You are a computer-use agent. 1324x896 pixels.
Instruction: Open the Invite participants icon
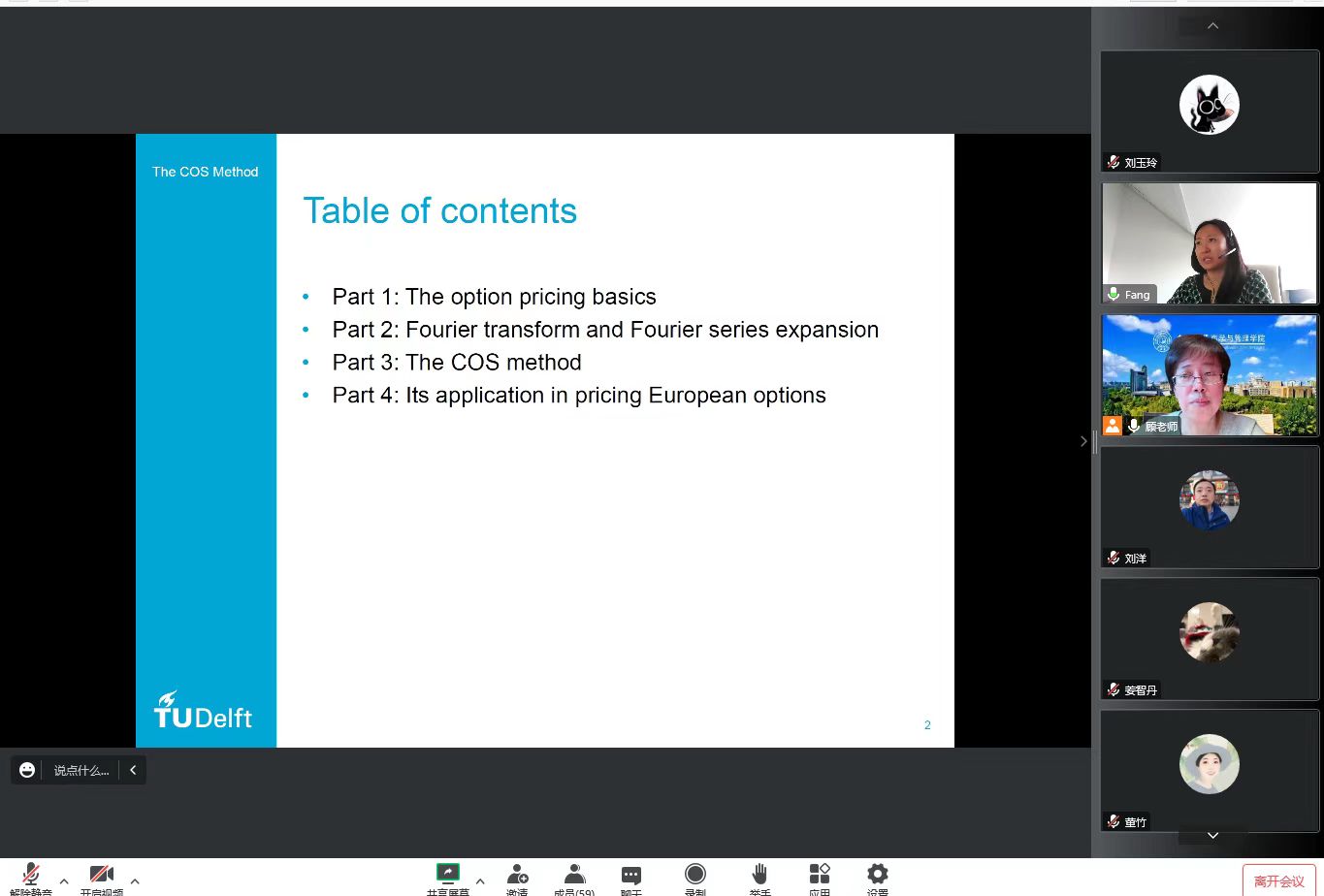[x=517, y=876]
